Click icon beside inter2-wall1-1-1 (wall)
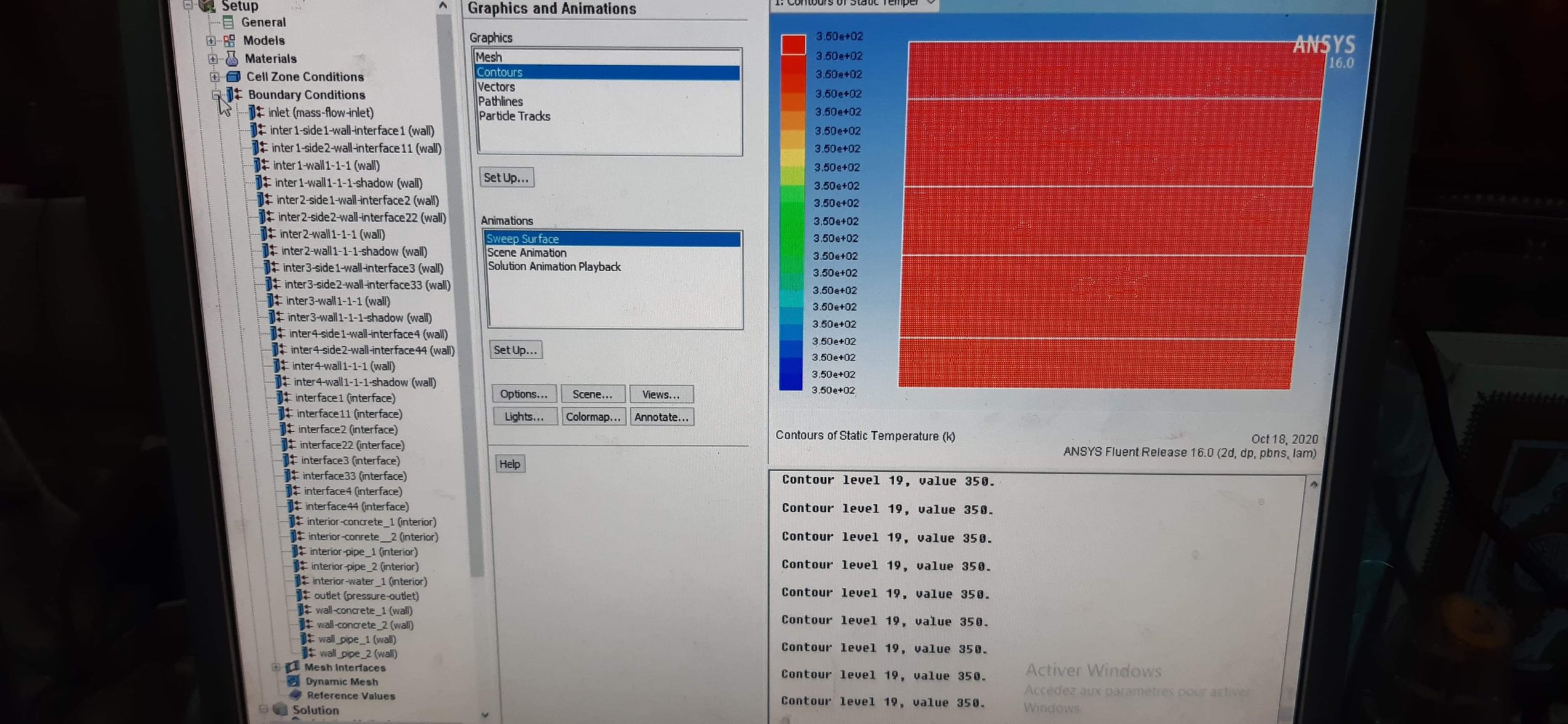 click(268, 234)
